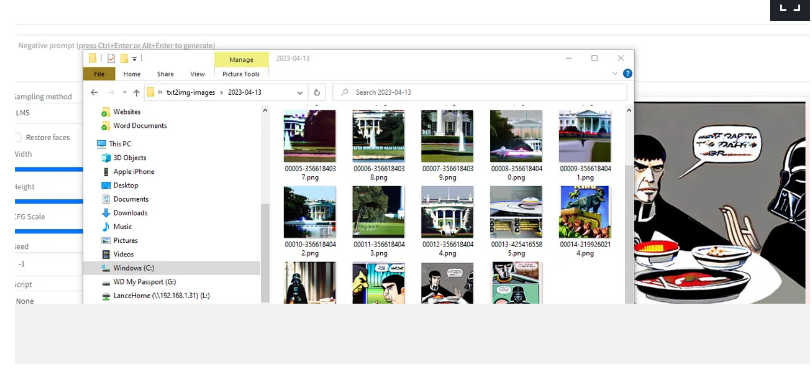Click navigation pane scroll up arrow
This screenshot has height=374, width=812.
click(x=265, y=110)
